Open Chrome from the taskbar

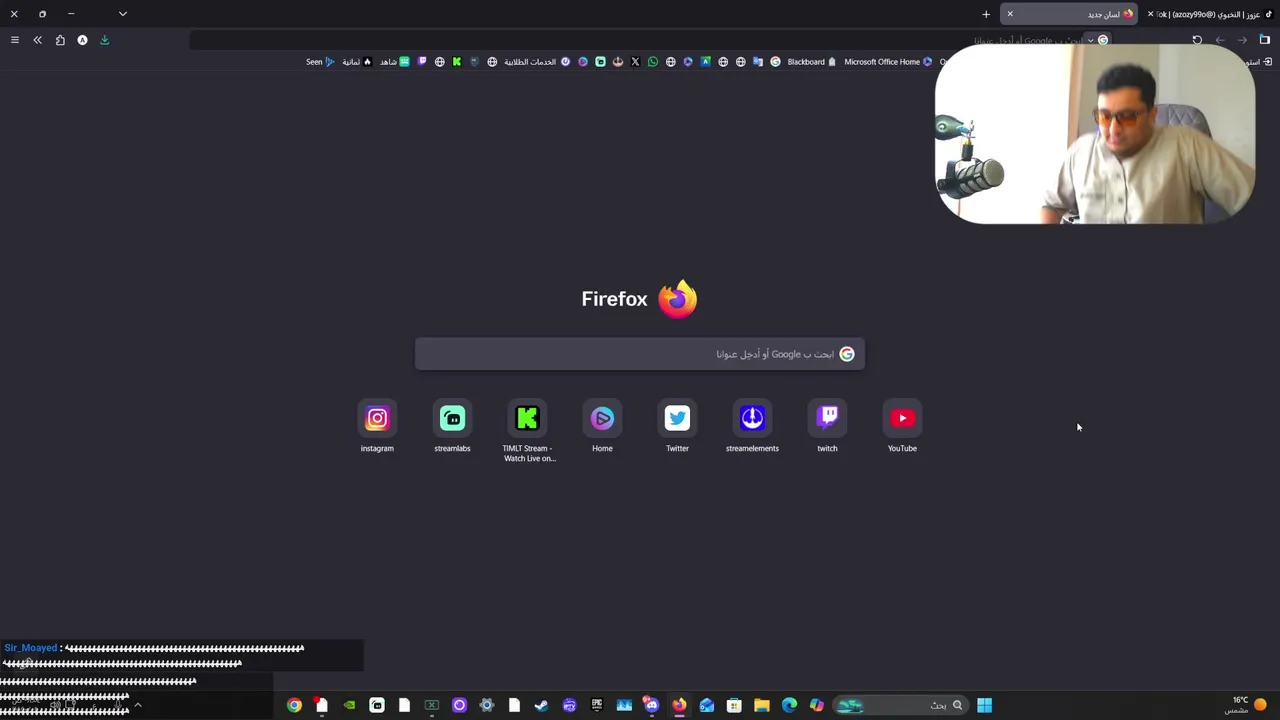(x=294, y=705)
